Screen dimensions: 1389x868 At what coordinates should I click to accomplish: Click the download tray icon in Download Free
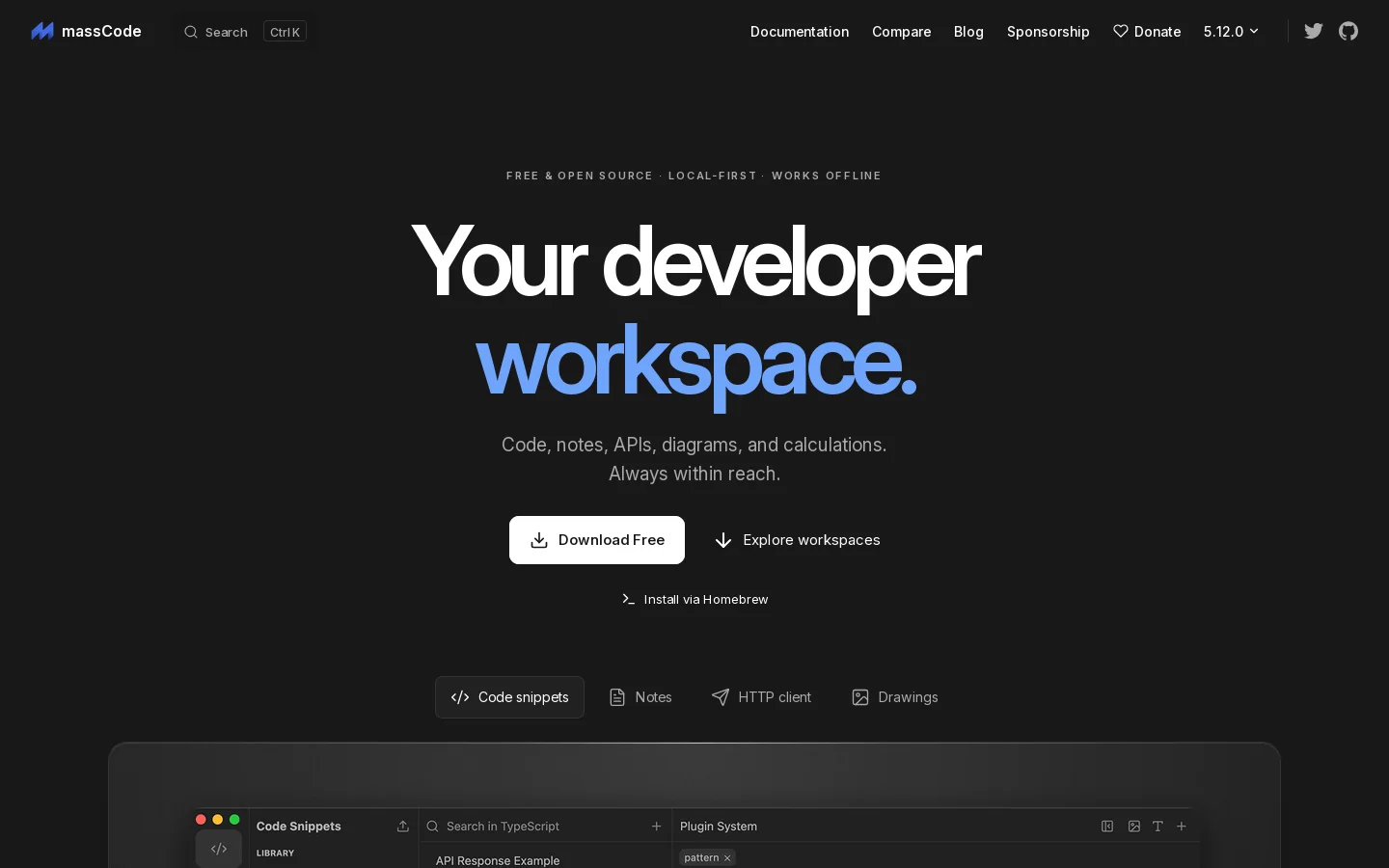(539, 540)
